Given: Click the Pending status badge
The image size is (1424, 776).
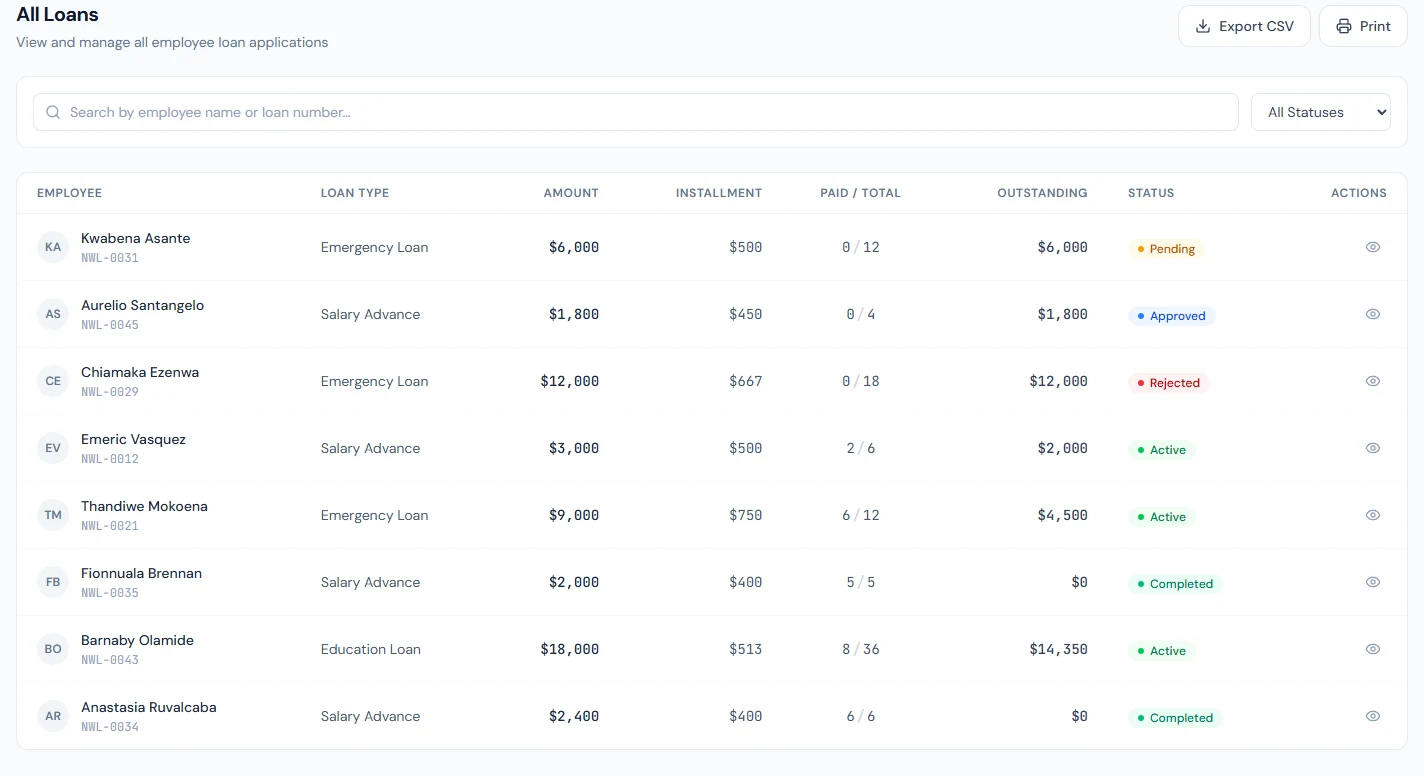Looking at the screenshot, I should coord(1165,249).
